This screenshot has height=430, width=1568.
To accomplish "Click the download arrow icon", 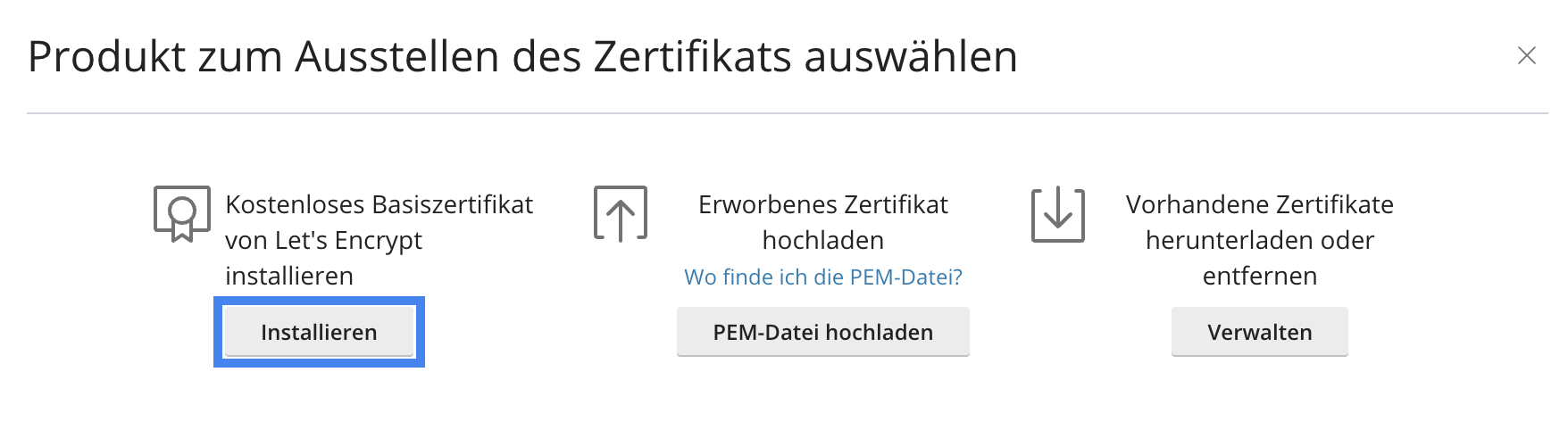I will 1058,214.
